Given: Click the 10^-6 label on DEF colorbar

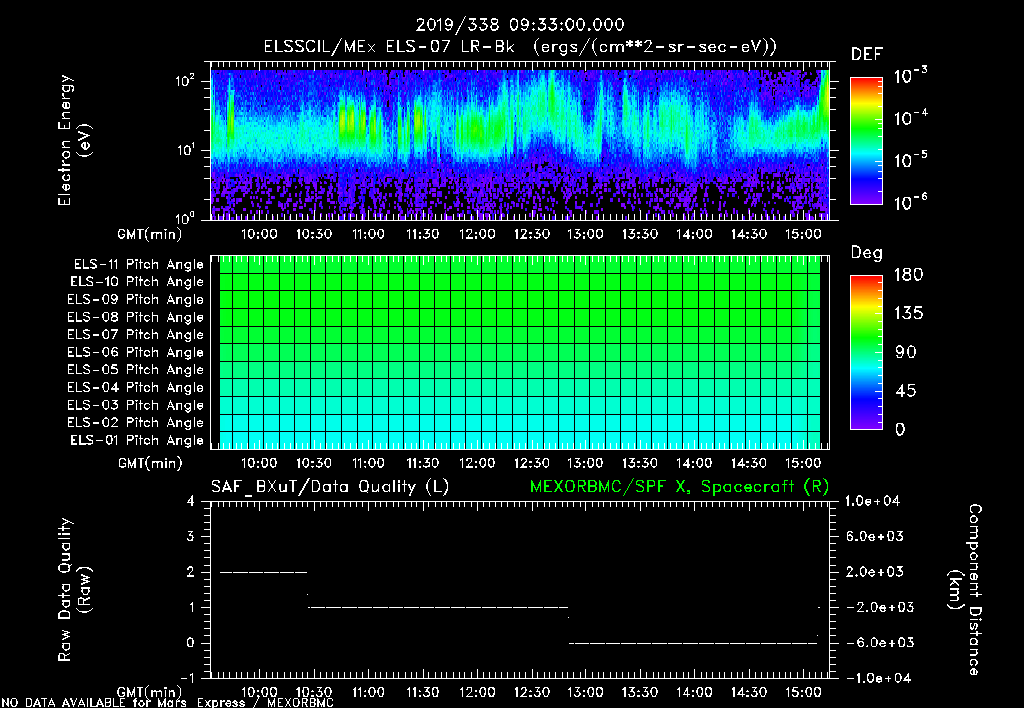Looking at the screenshot, I should [910, 202].
